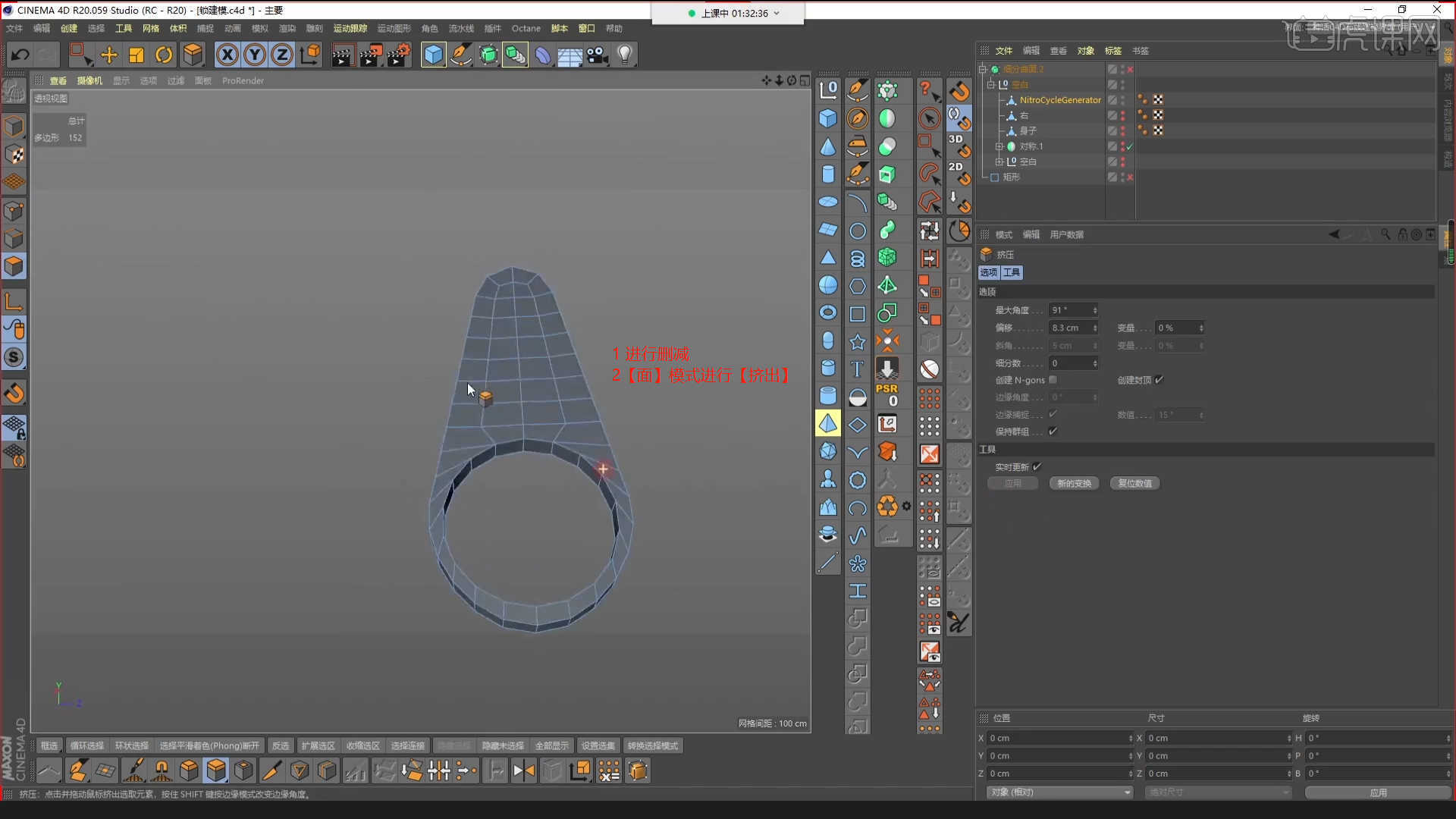Click the position X 0 cm field
The height and width of the screenshot is (819, 1456).
(1059, 738)
